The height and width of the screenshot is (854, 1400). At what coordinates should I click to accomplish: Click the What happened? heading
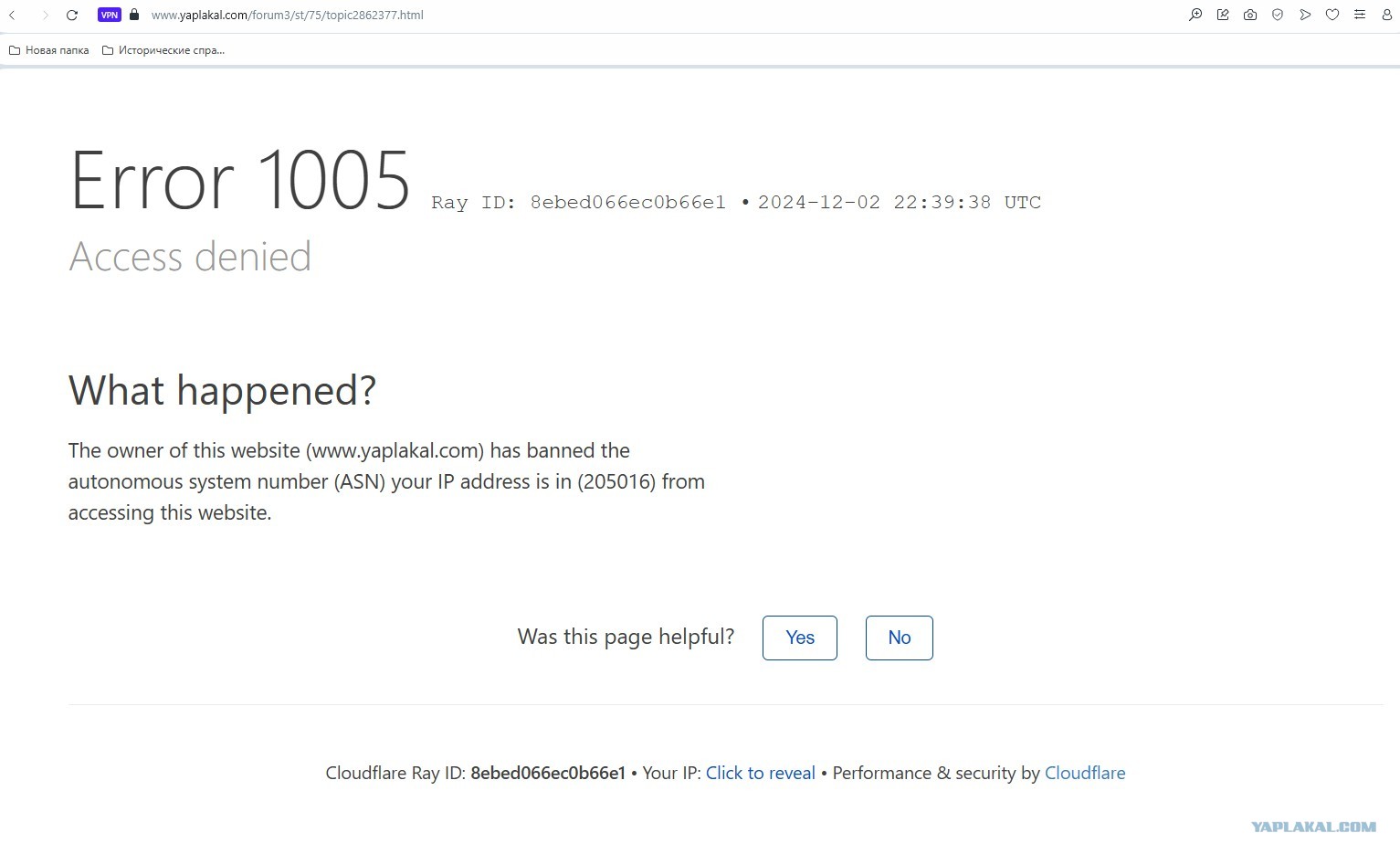(x=222, y=391)
